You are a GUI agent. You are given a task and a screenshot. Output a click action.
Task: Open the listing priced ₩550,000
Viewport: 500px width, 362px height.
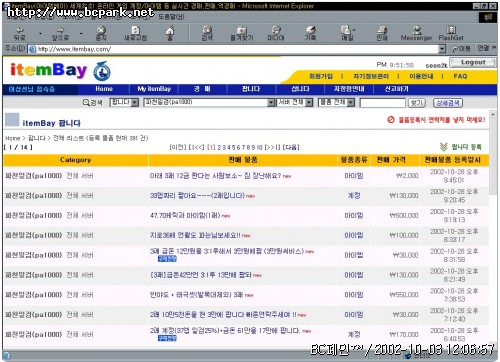coord(196,295)
